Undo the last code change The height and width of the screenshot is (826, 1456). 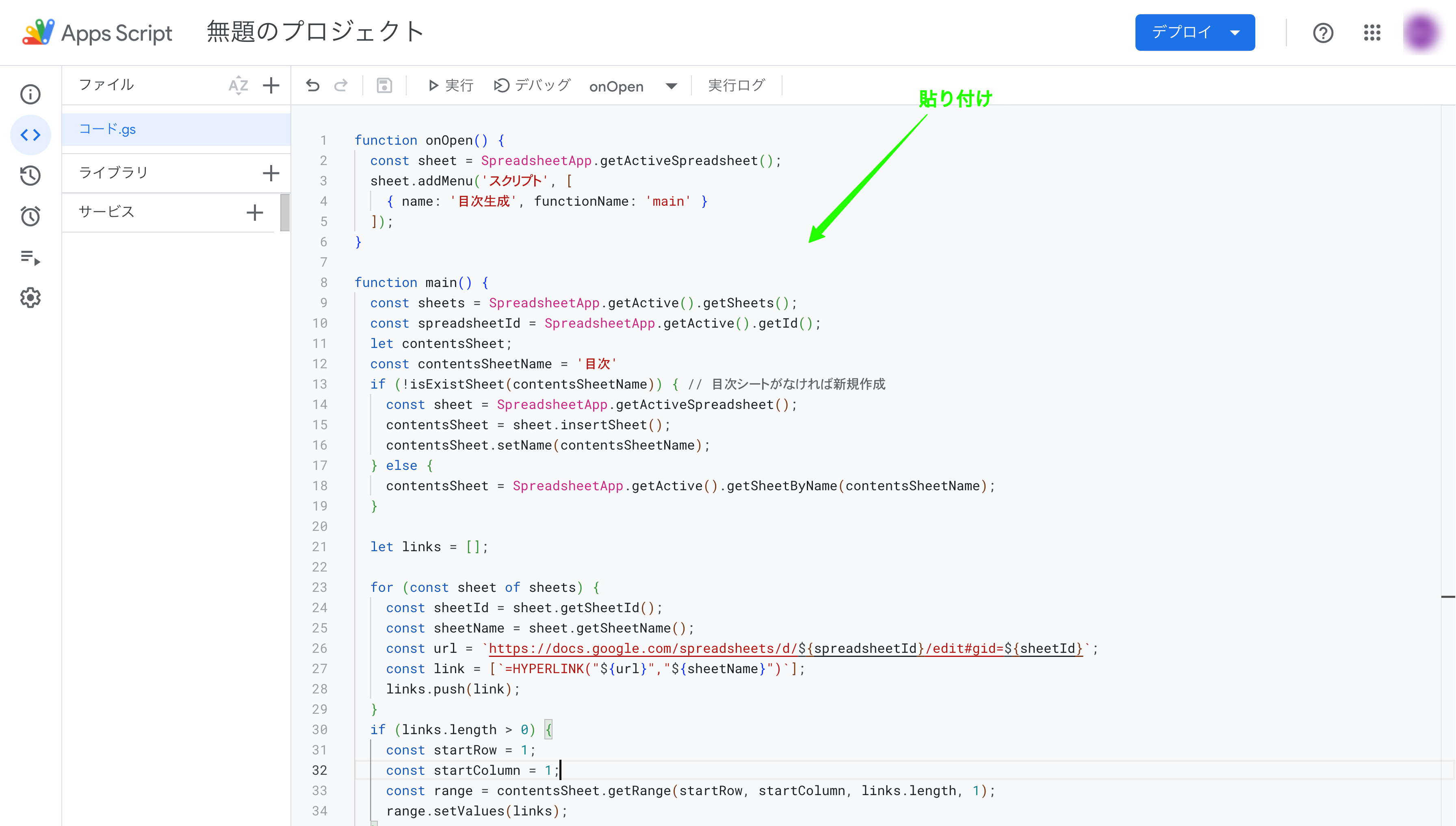pos(313,85)
